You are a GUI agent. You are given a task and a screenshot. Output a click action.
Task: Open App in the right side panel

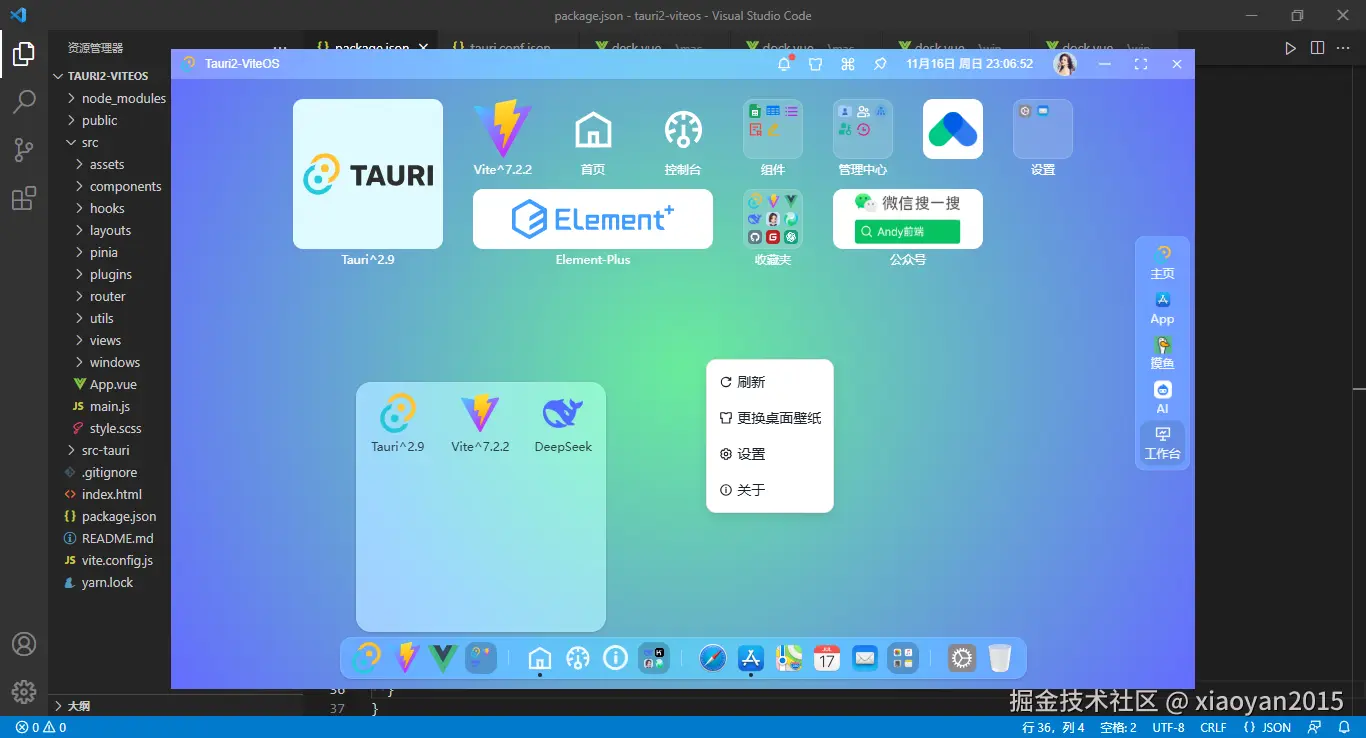pos(1162,308)
